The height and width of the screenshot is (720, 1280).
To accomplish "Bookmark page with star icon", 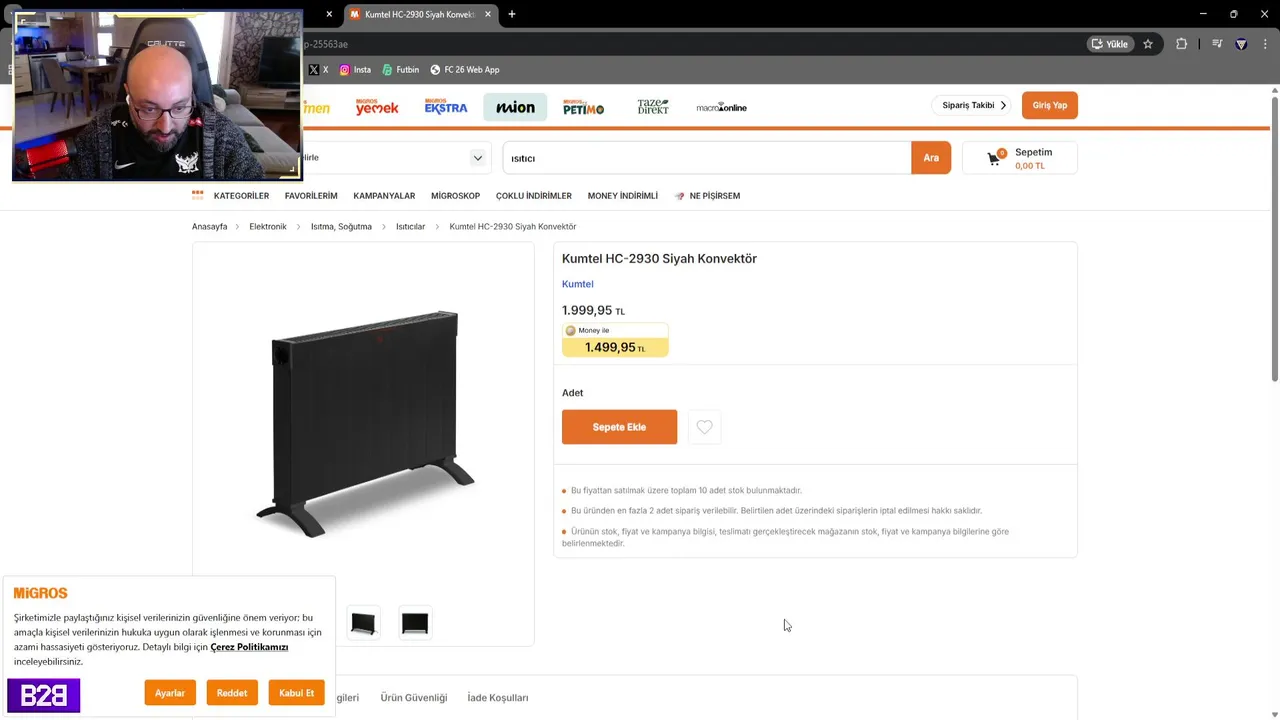I will [1148, 44].
